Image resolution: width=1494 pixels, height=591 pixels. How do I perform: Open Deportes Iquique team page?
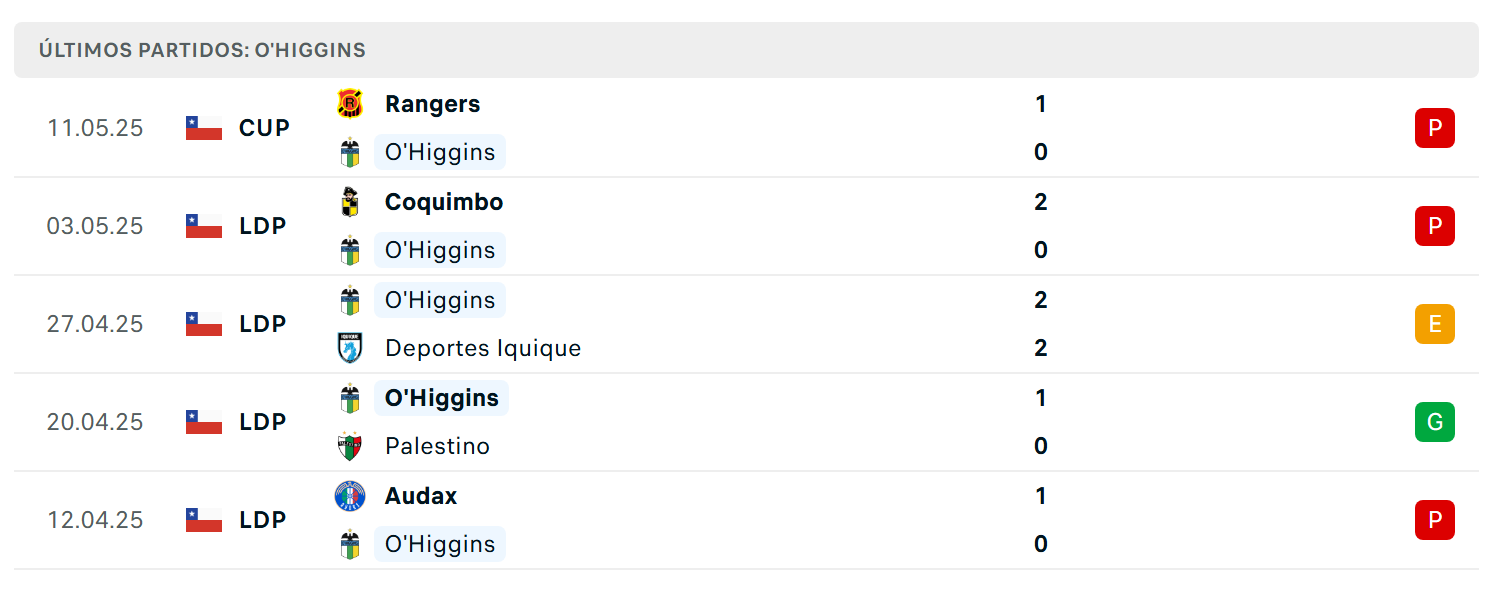coord(483,348)
